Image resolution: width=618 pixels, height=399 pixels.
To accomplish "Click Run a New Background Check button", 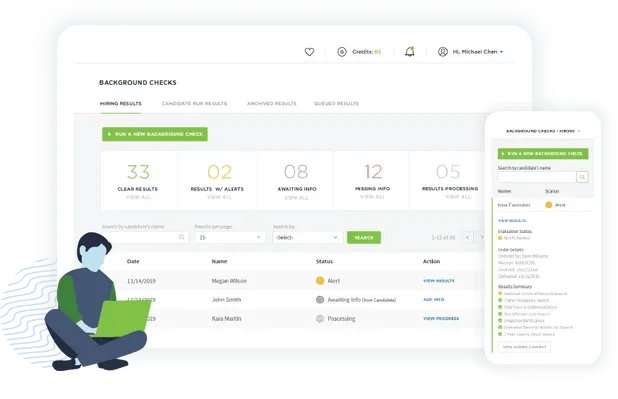I will [x=155, y=134].
